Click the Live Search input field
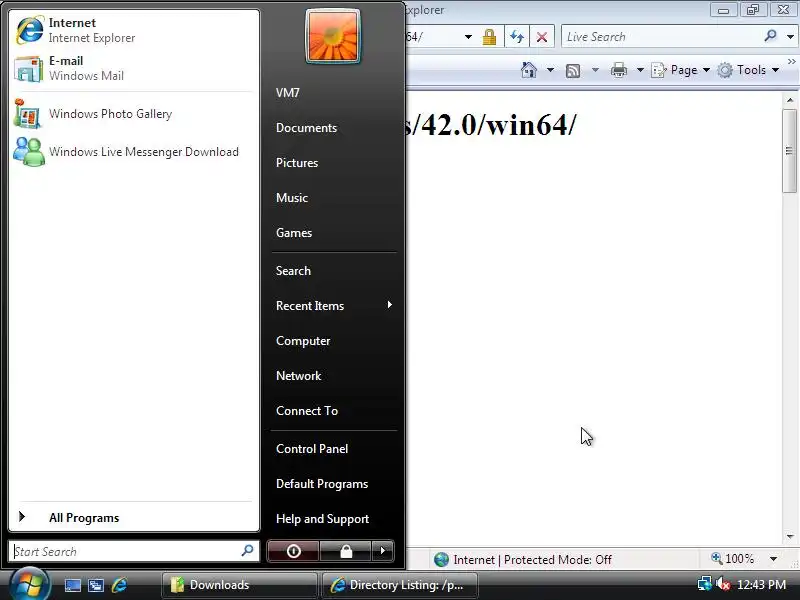800x600 pixels. [x=661, y=37]
